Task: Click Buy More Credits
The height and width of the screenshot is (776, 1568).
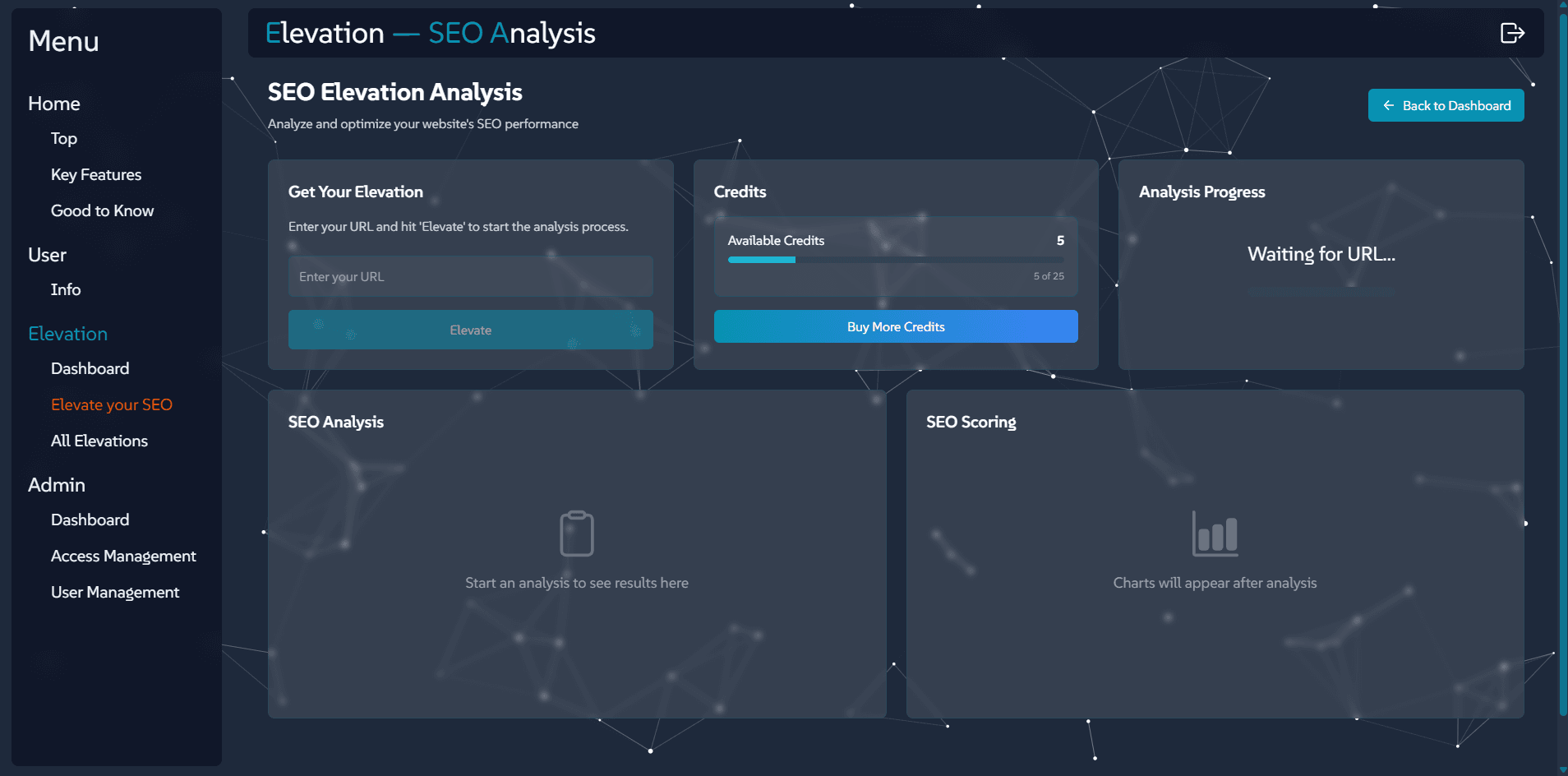Action: click(x=895, y=326)
